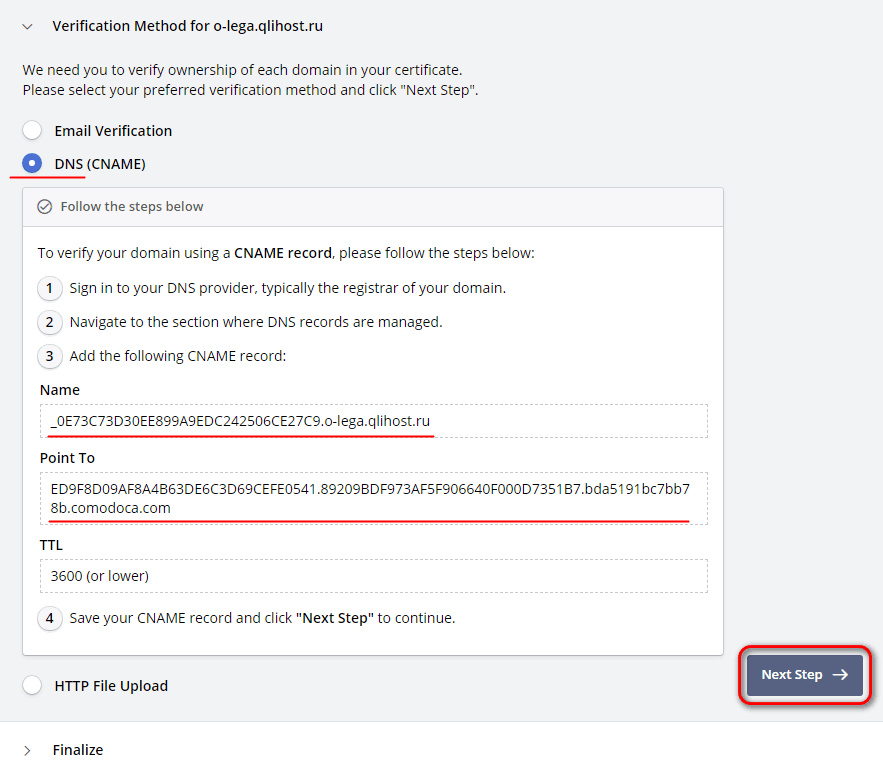
Task: Select the Email Verification radio button
Action: pos(32,130)
